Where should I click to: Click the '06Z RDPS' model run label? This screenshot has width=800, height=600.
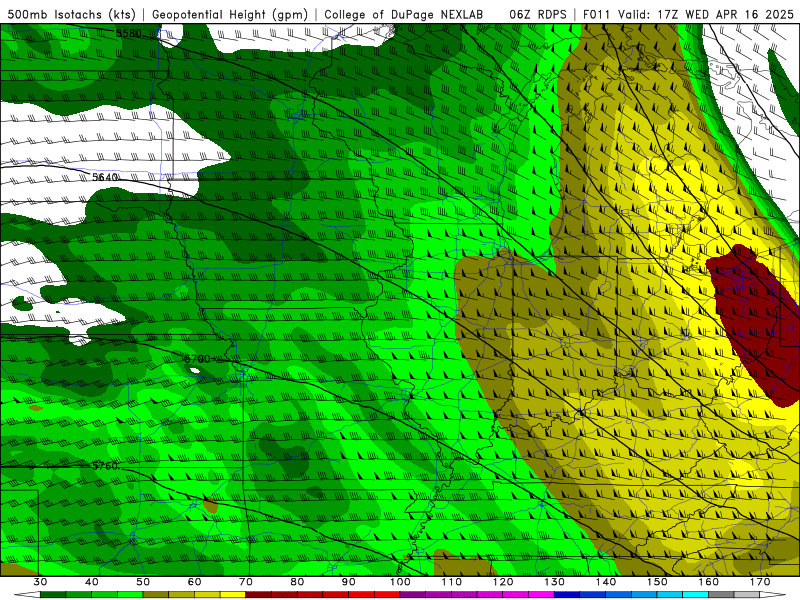tap(538, 14)
